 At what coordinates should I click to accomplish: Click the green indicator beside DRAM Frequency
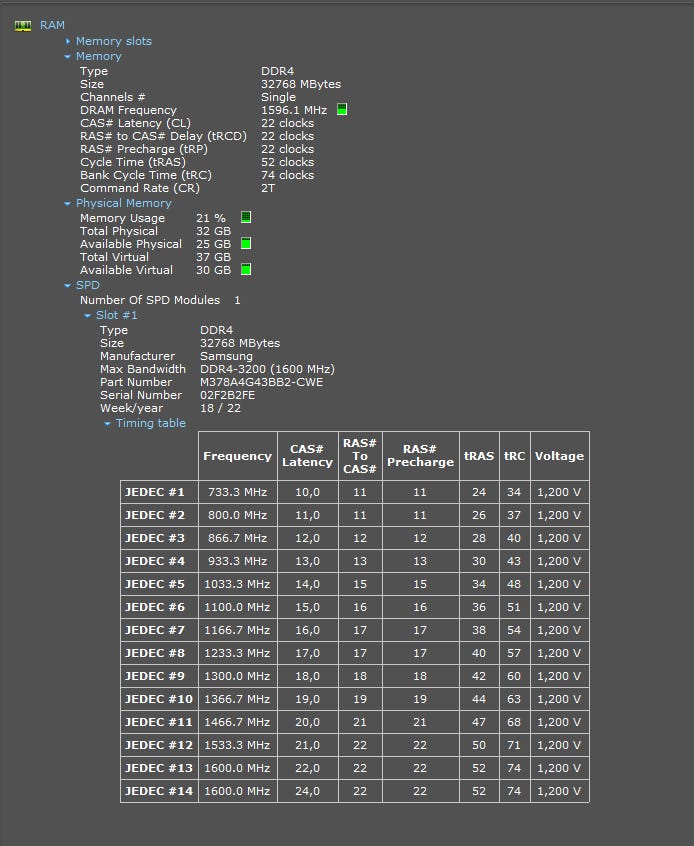coord(342,110)
